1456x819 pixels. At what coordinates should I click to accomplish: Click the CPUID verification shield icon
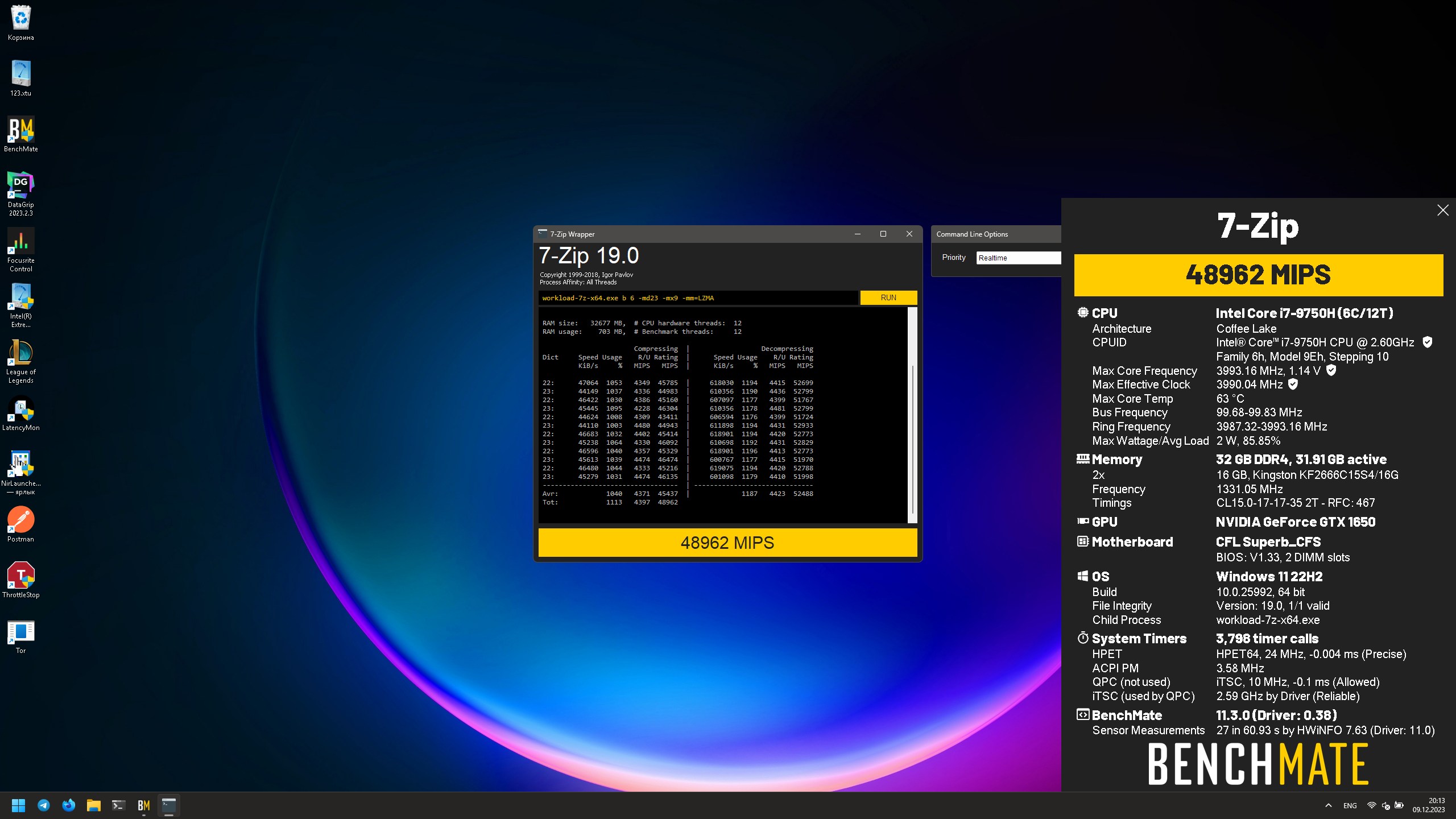[x=1427, y=342]
